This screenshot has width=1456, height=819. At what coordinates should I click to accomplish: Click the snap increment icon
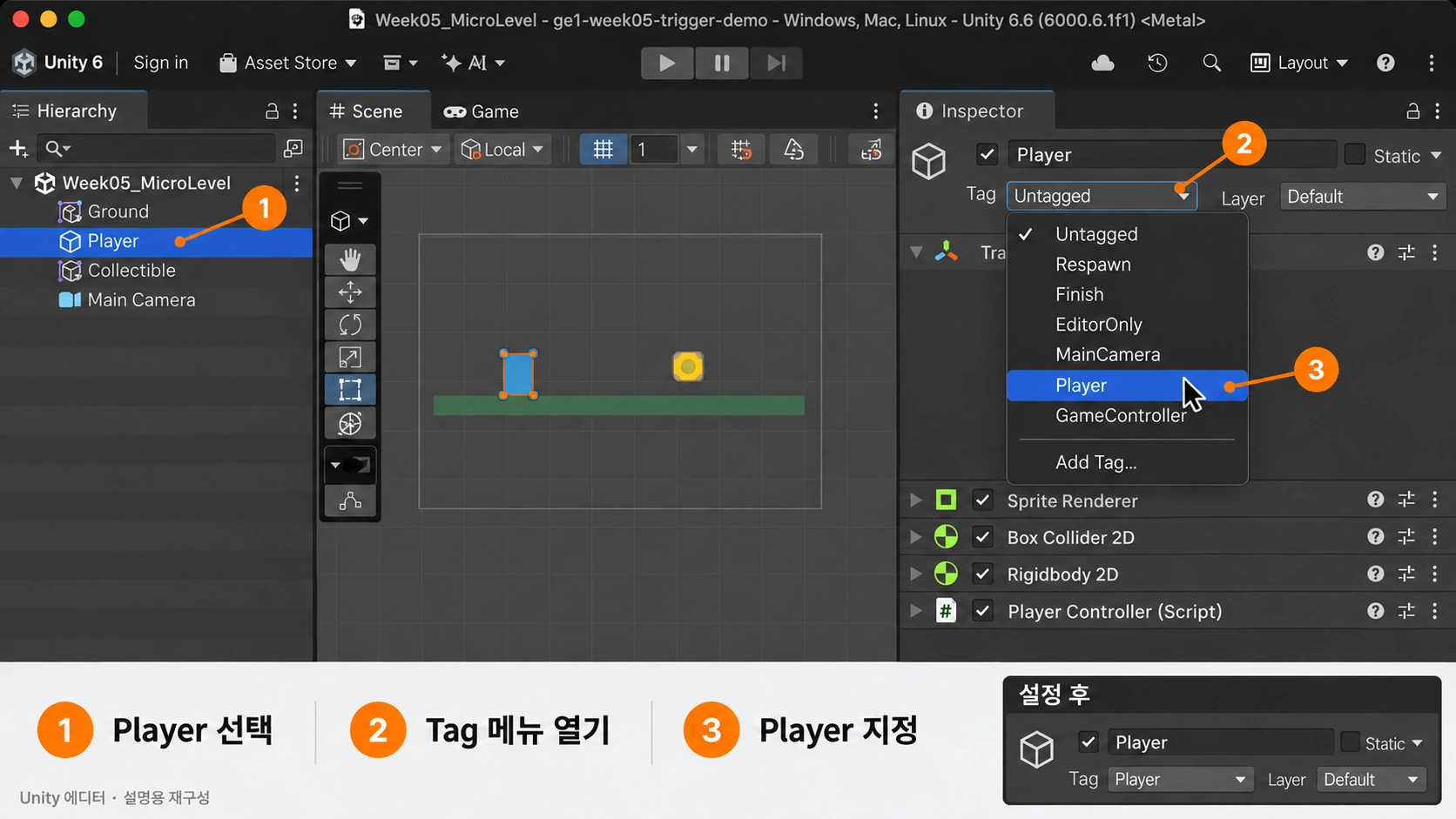793,150
